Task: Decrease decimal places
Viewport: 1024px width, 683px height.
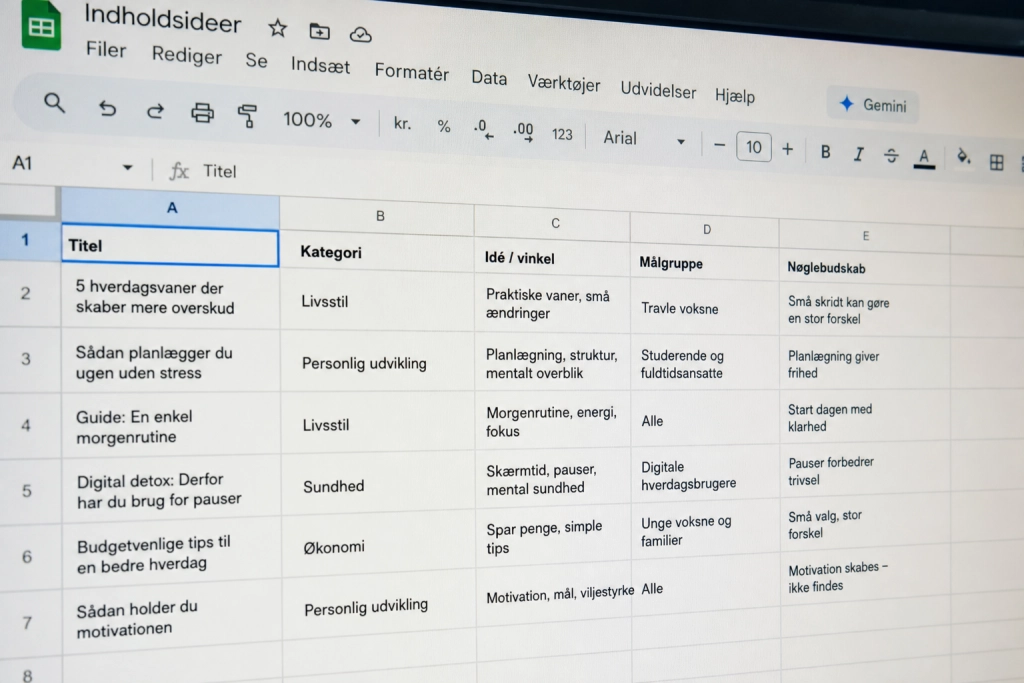Action: pos(483,129)
